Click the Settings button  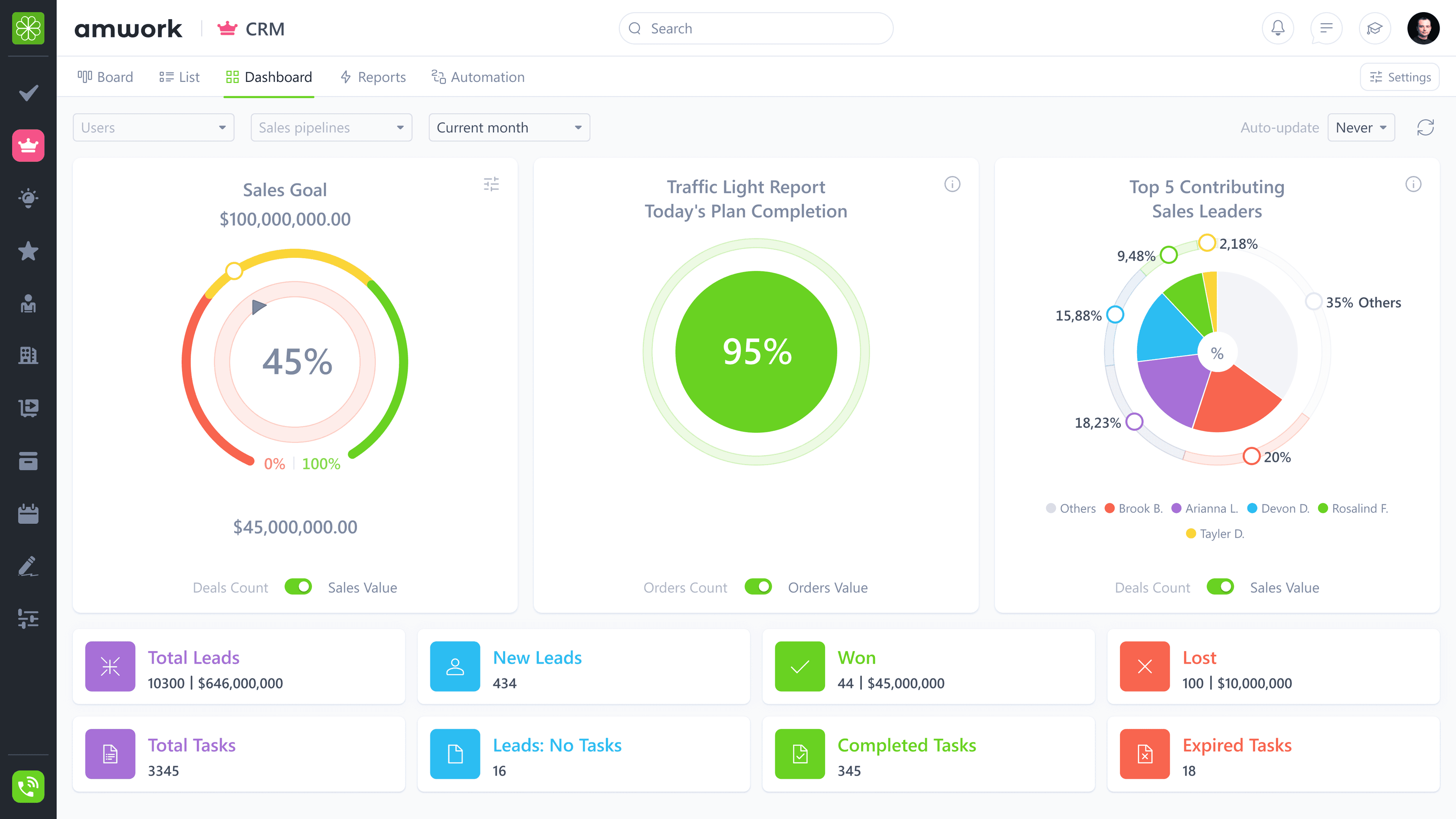coord(1400,77)
